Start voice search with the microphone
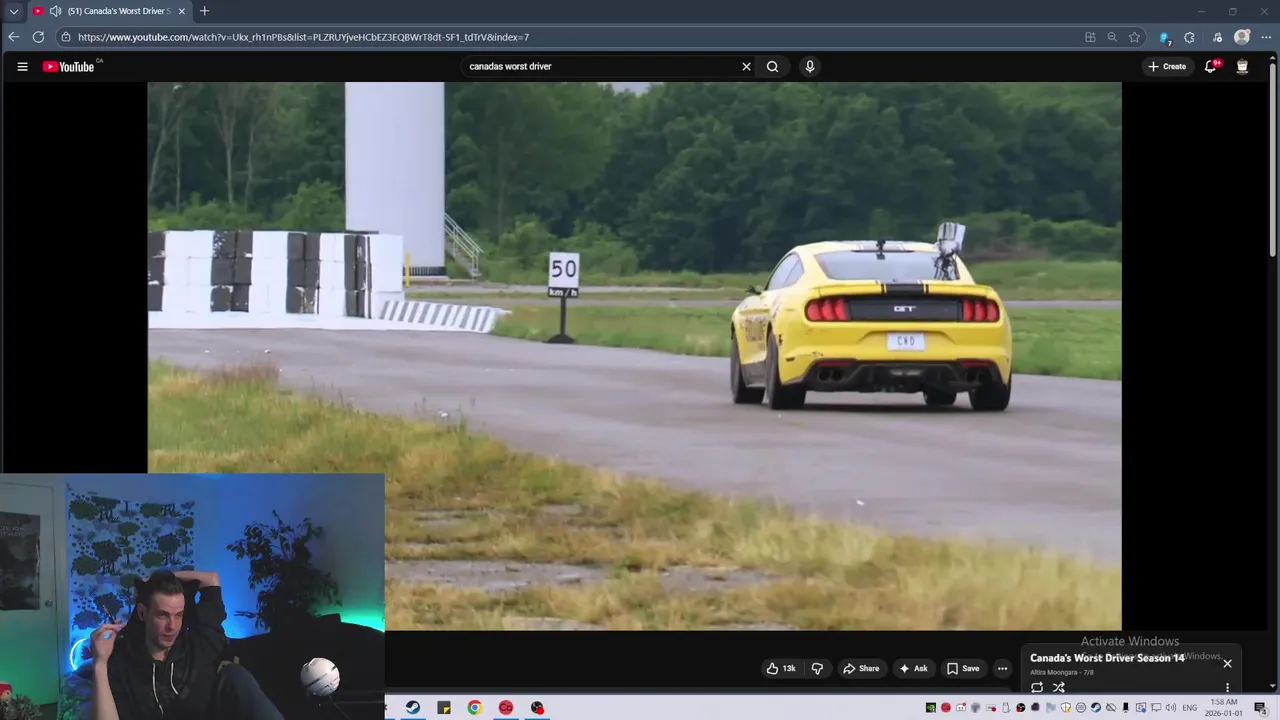This screenshot has height=720, width=1280. [x=809, y=67]
